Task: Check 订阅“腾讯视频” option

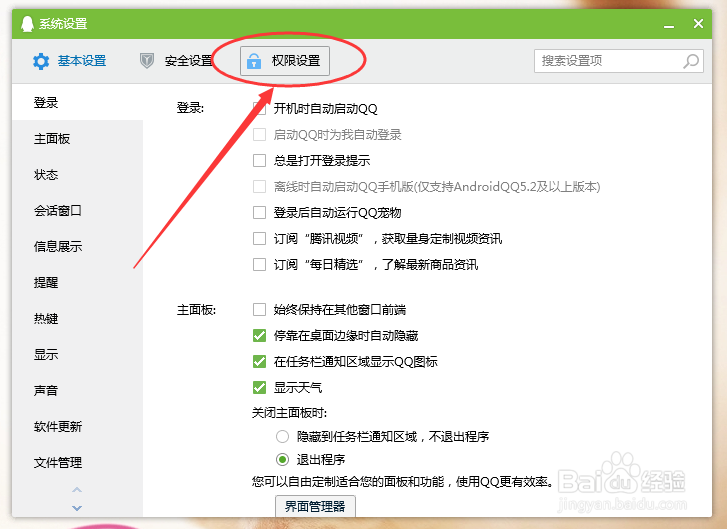Action: [259, 238]
